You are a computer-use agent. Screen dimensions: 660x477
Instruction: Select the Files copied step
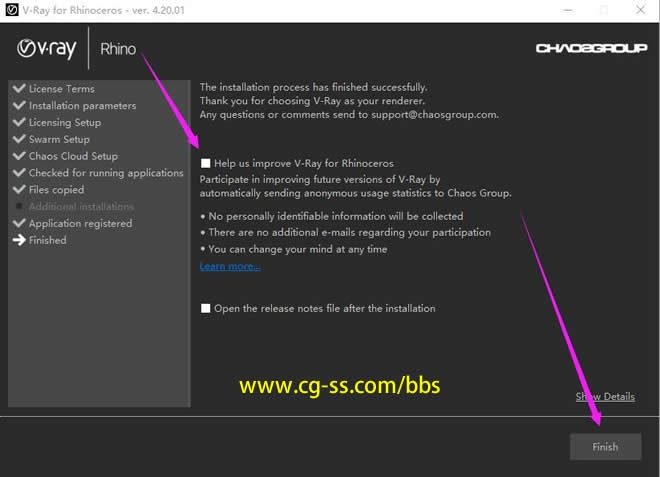click(56, 190)
